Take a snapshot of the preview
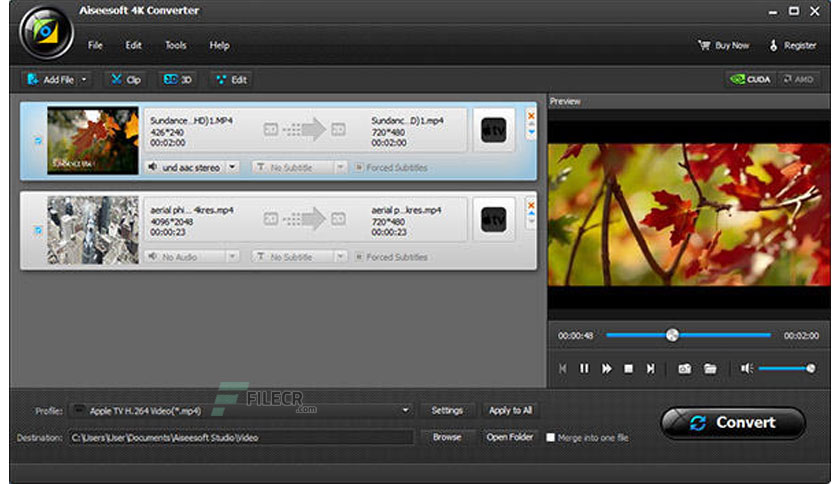836x484 pixels. 685,368
